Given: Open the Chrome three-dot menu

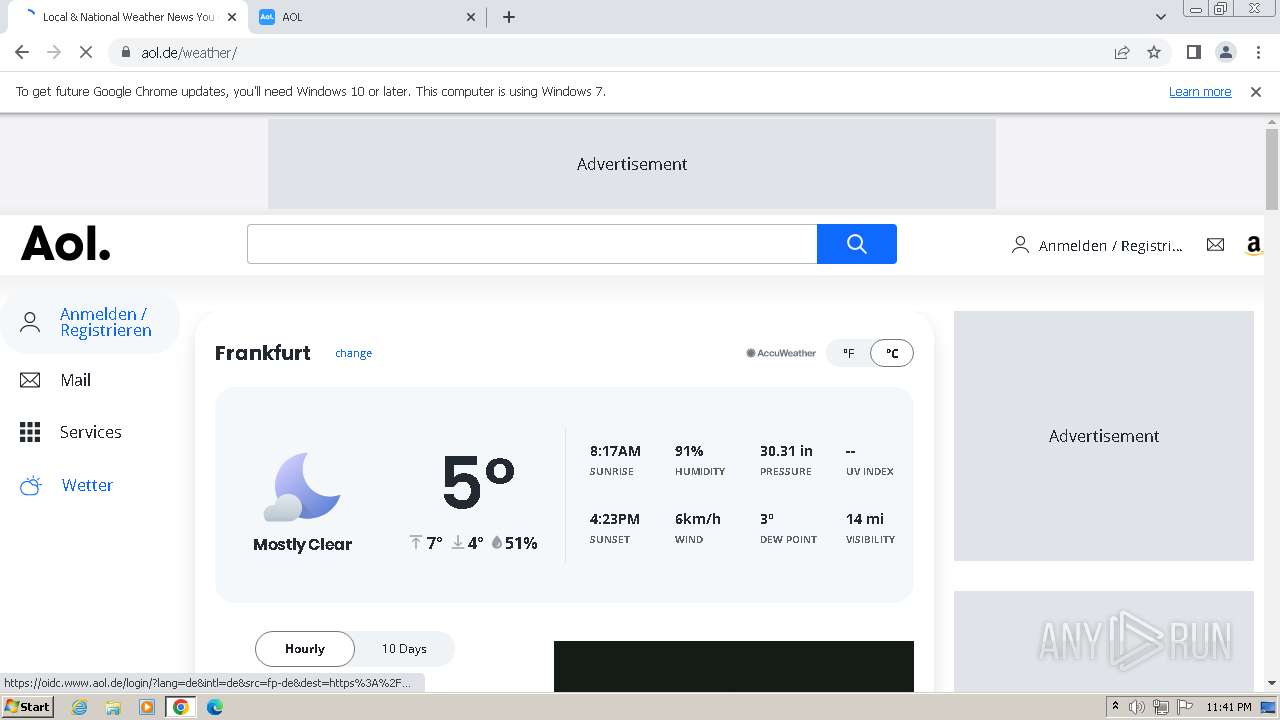Looking at the screenshot, I should (1258, 52).
